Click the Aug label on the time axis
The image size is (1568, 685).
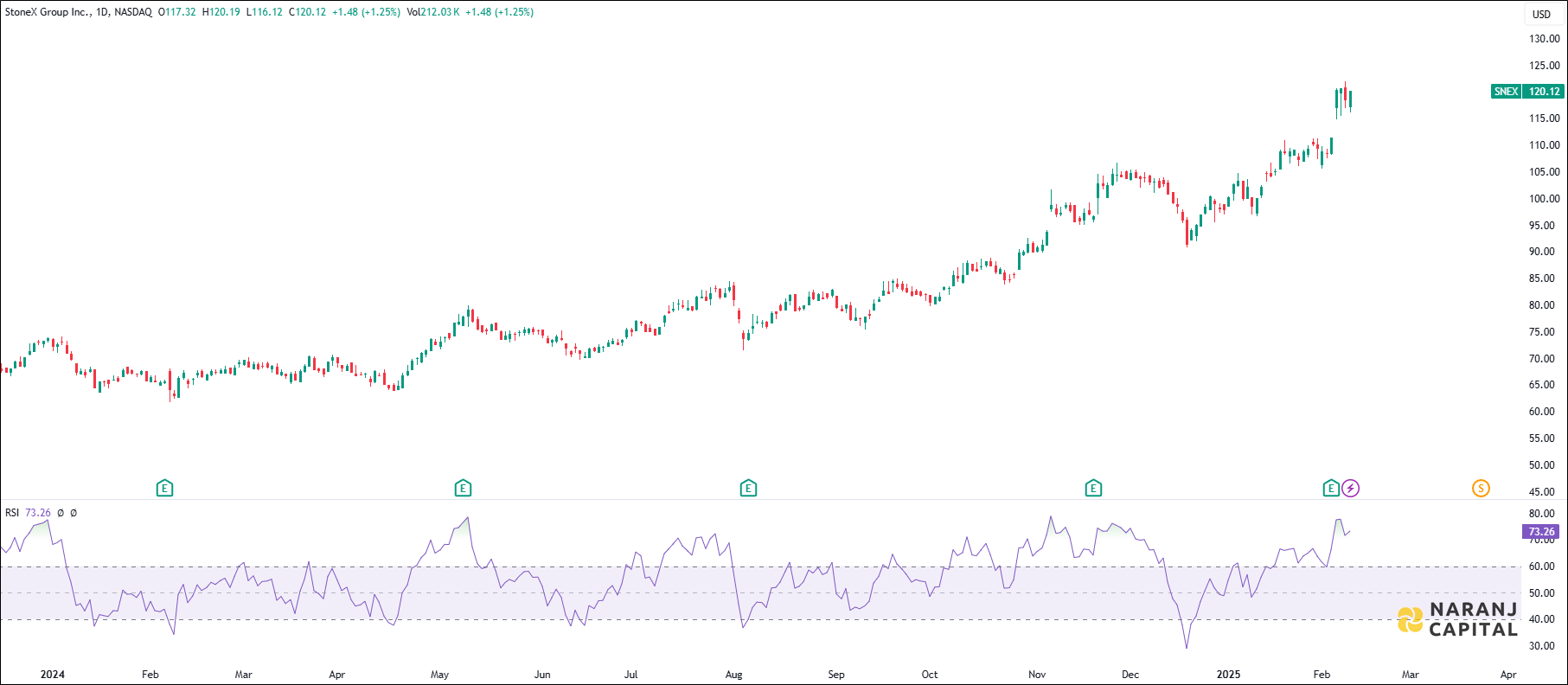point(733,675)
